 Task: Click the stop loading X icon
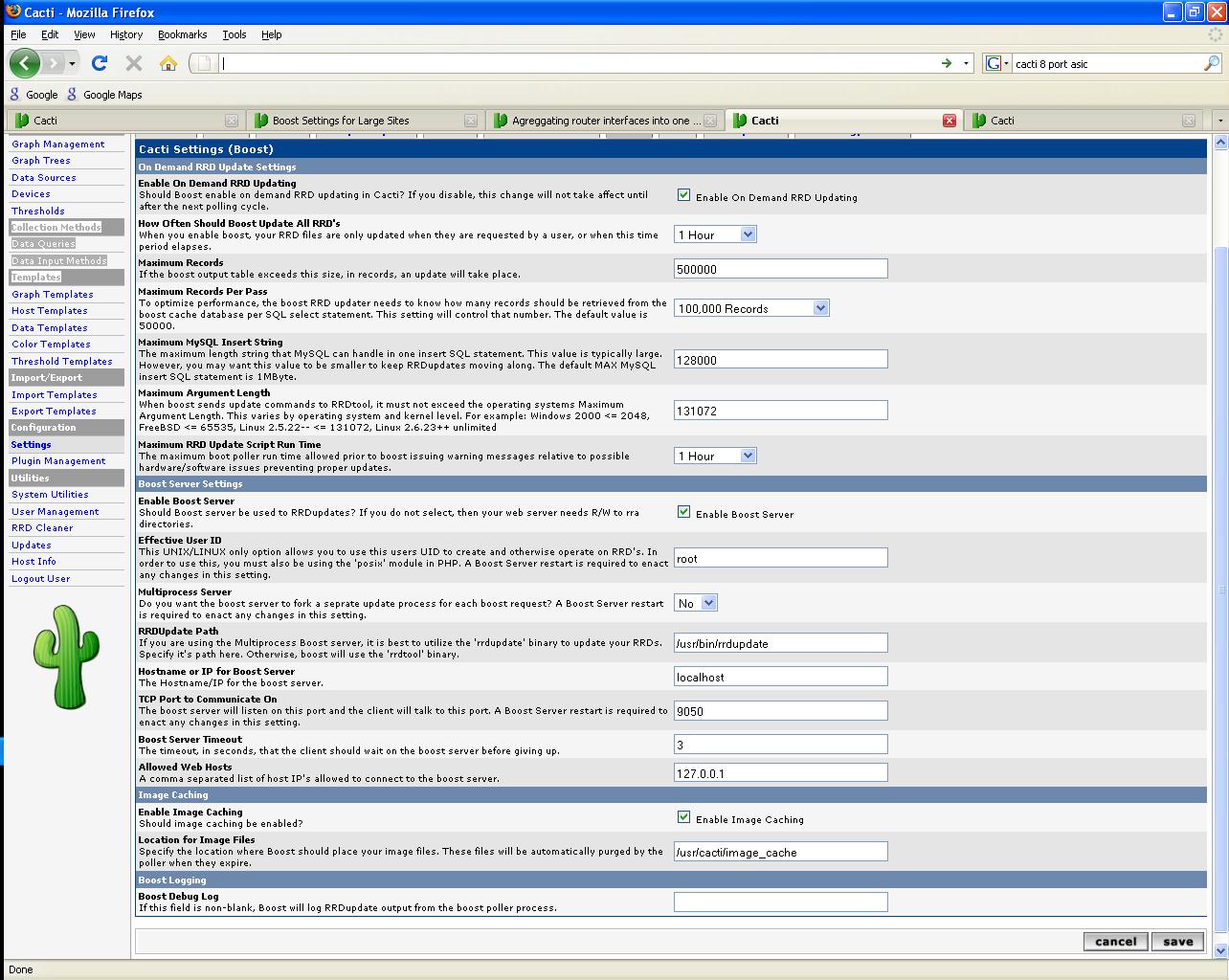pos(134,63)
